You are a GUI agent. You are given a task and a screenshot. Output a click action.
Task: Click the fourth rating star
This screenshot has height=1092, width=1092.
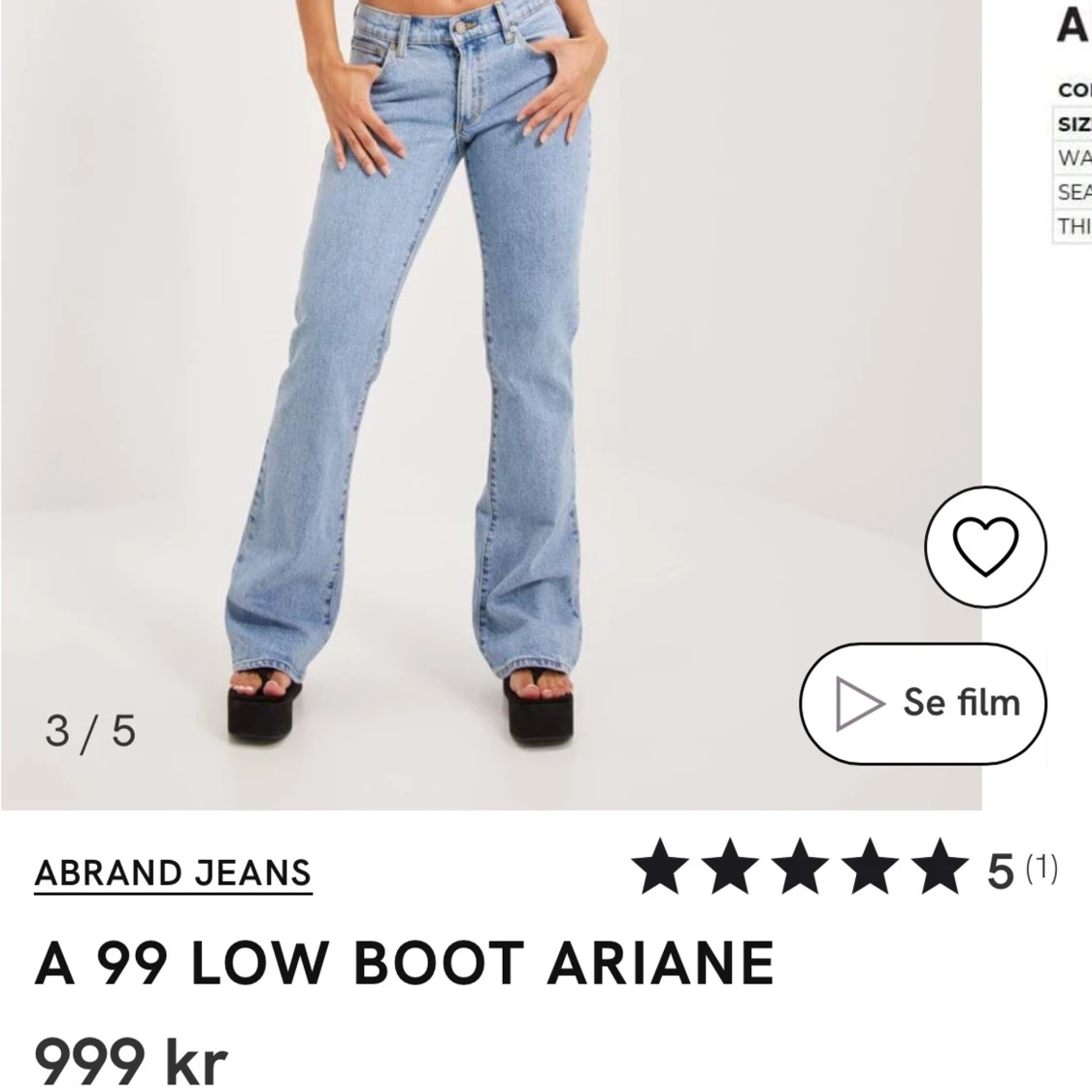click(870, 866)
